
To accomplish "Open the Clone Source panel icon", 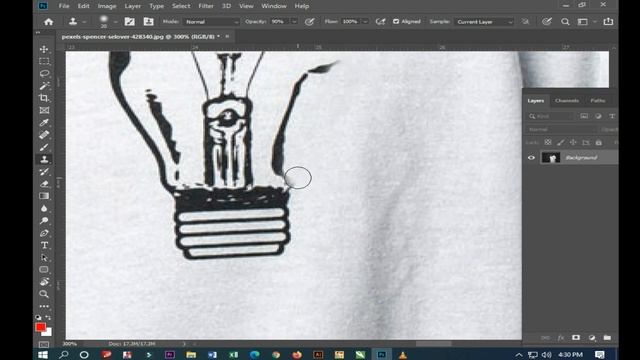I will (148, 22).
